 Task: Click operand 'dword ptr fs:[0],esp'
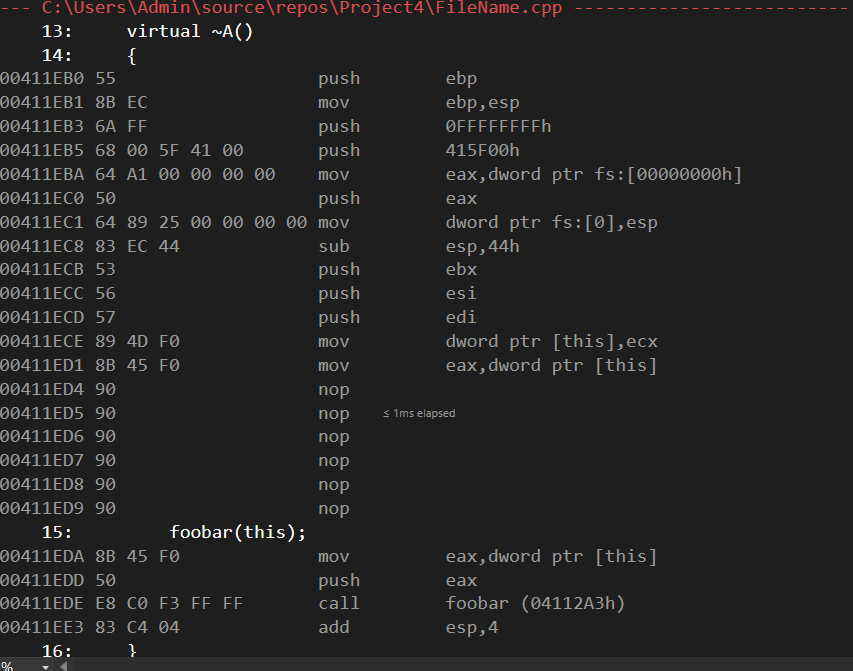(x=552, y=223)
